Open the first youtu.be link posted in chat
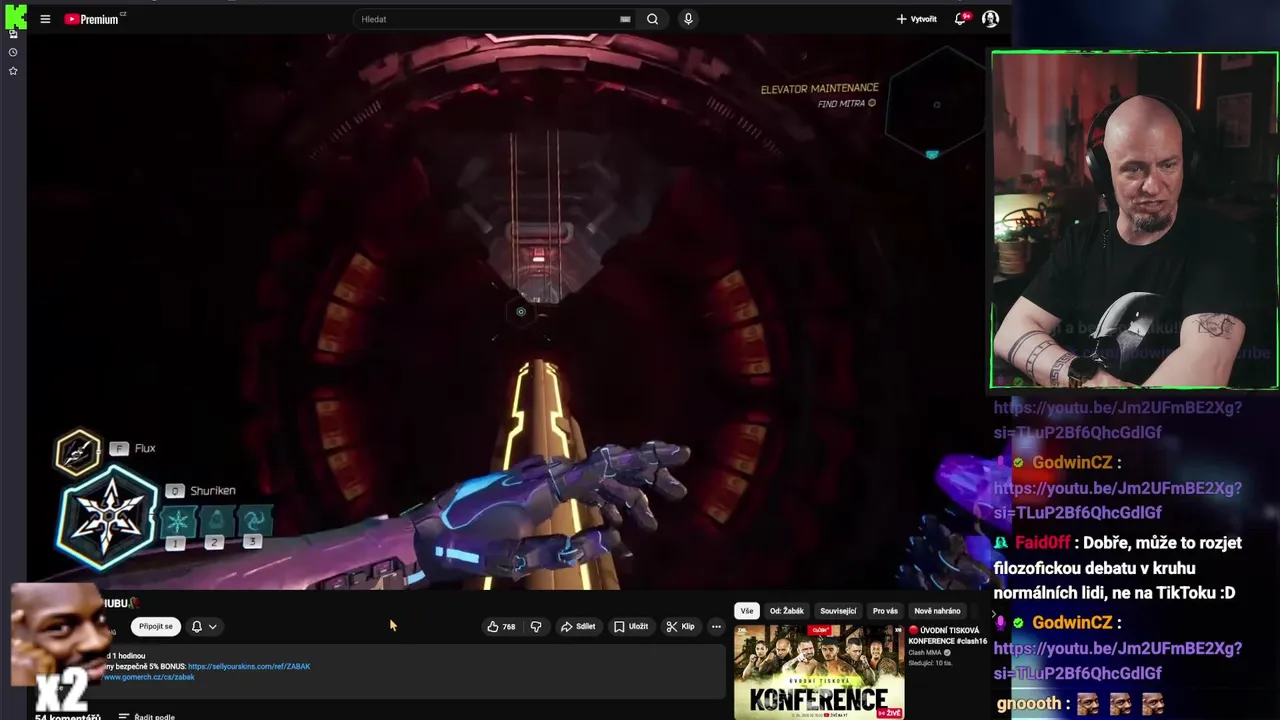This screenshot has width=1280, height=720. pyautogui.click(x=1117, y=420)
